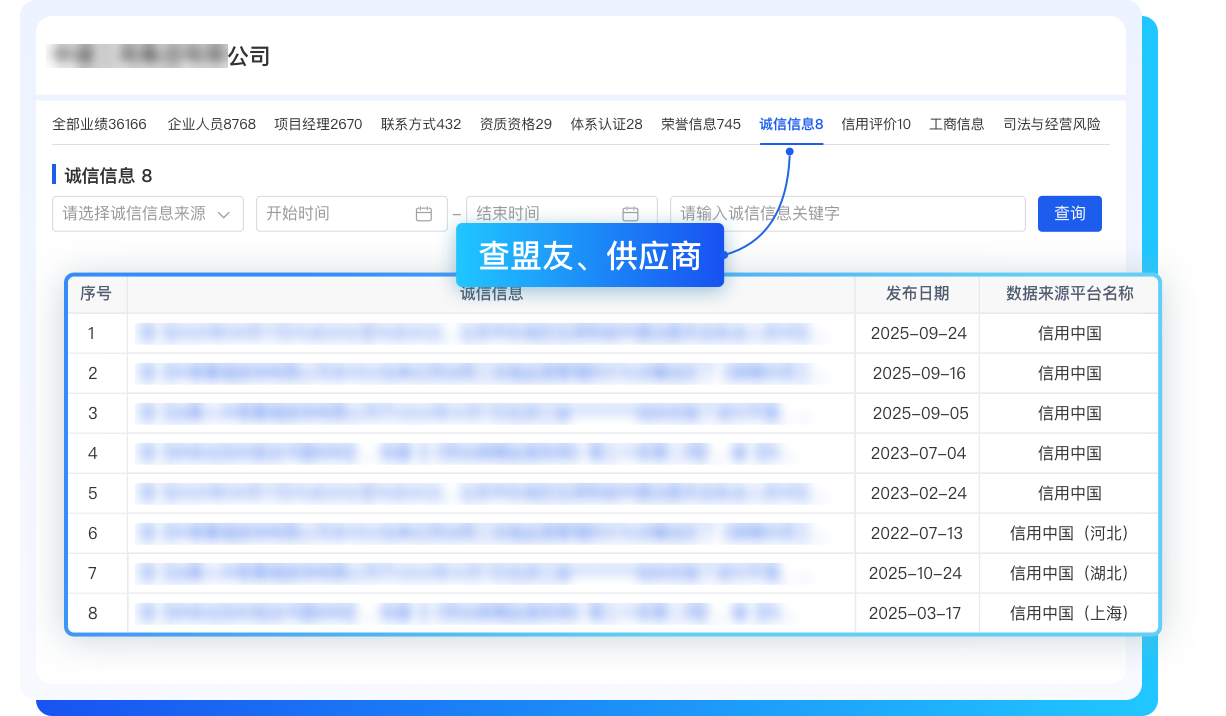Switch to the 企业人员8768 tab
1226x716 pixels.
coord(212,125)
